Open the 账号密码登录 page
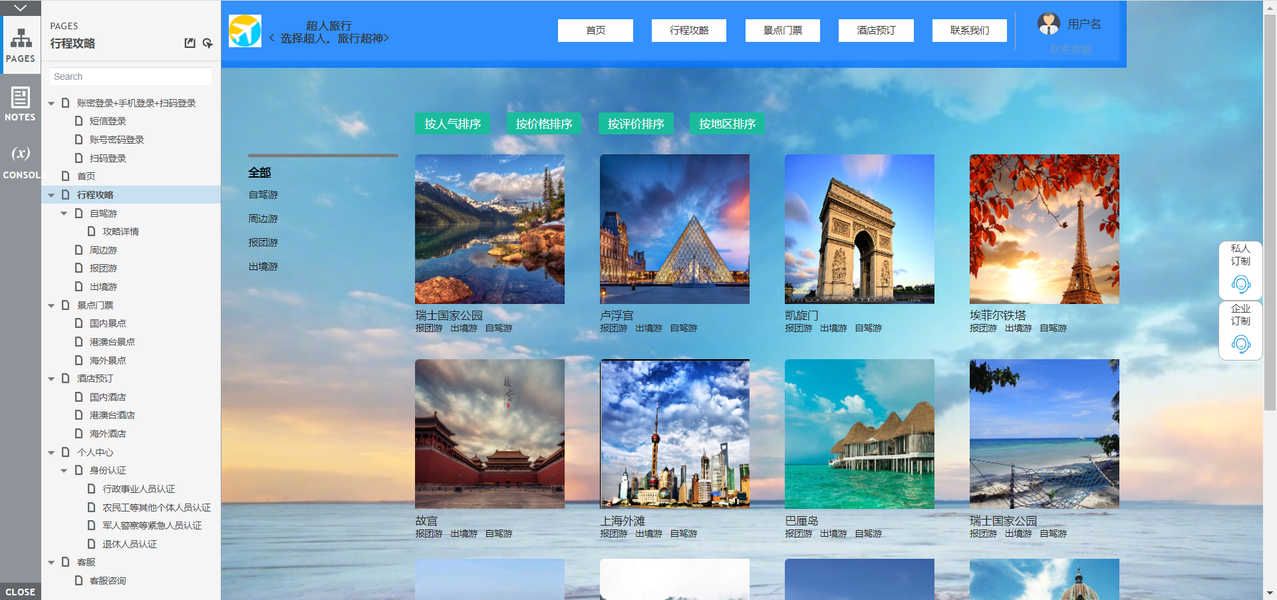The height and width of the screenshot is (600, 1277). pyautogui.click(x=116, y=140)
